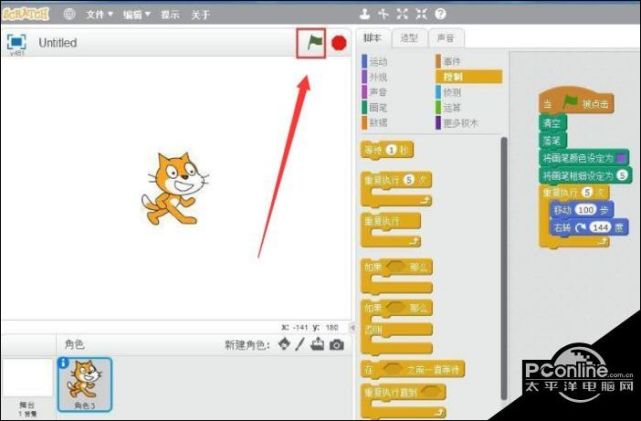Paint a new sprite with the brush icon
The height and width of the screenshot is (421, 641).
point(300,344)
